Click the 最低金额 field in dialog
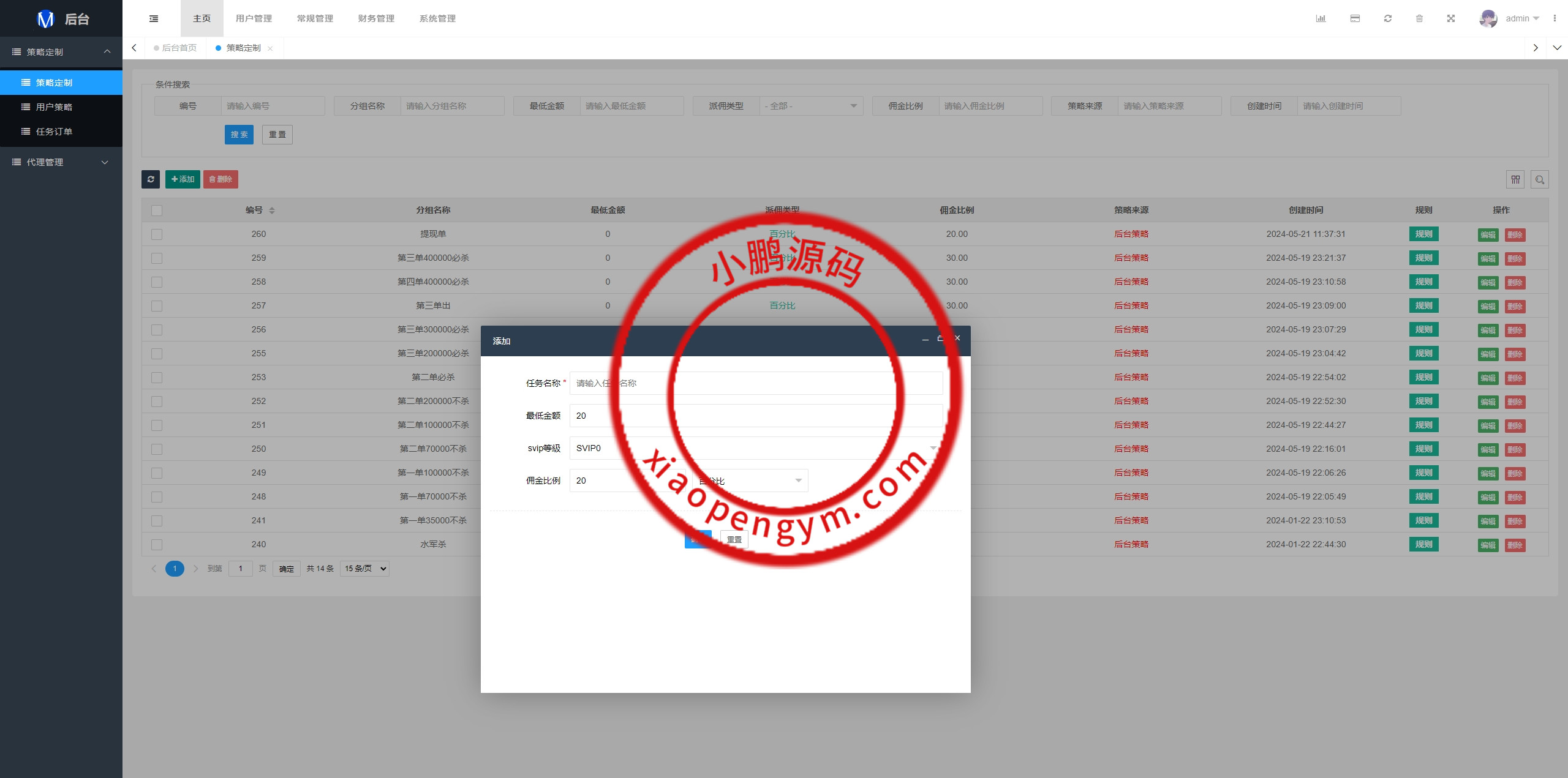This screenshot has width=1568, height=778. tap(755, 416)
